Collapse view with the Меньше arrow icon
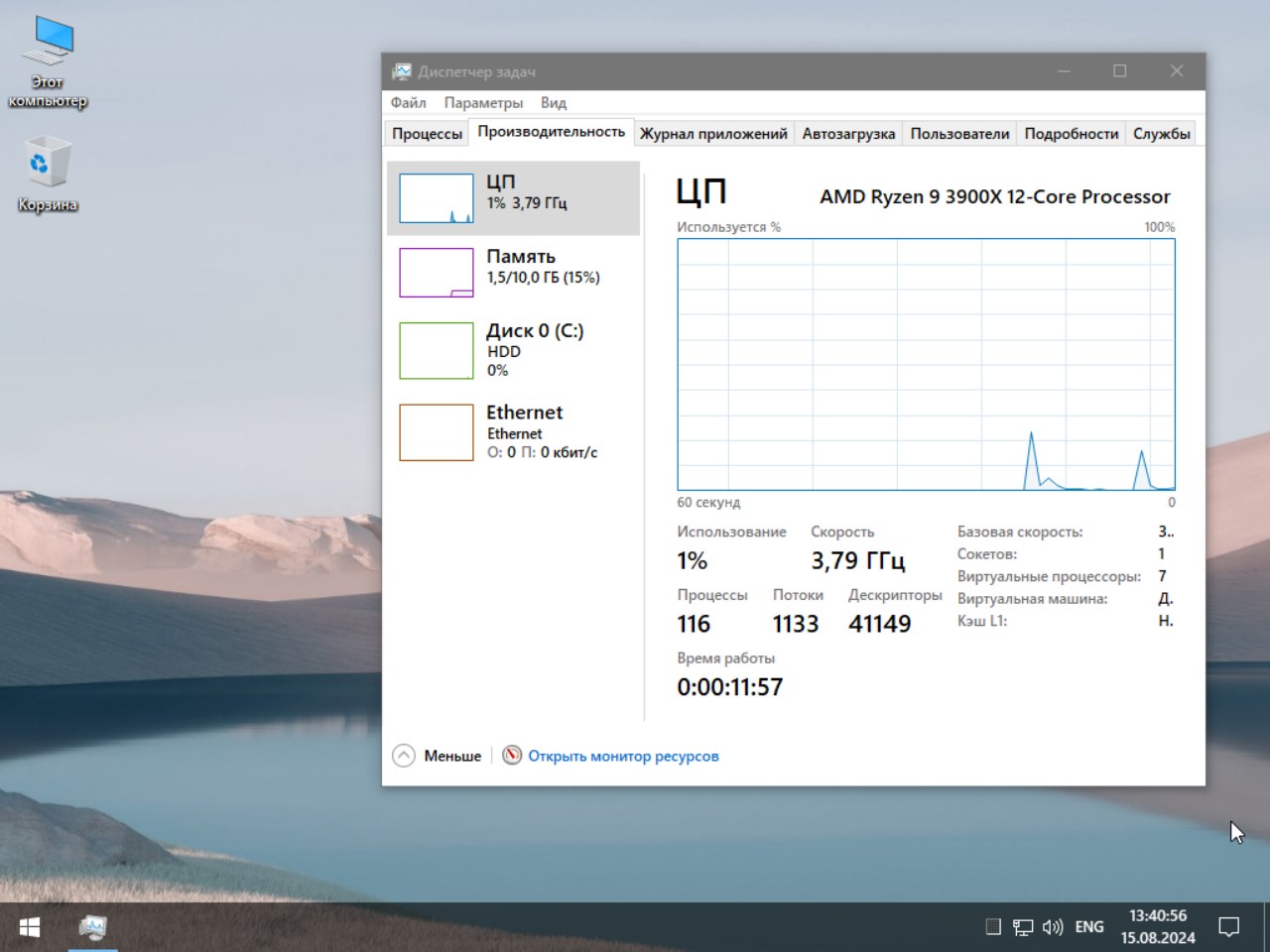This screenshot has width=1270, height=952. tap(404, 756)
